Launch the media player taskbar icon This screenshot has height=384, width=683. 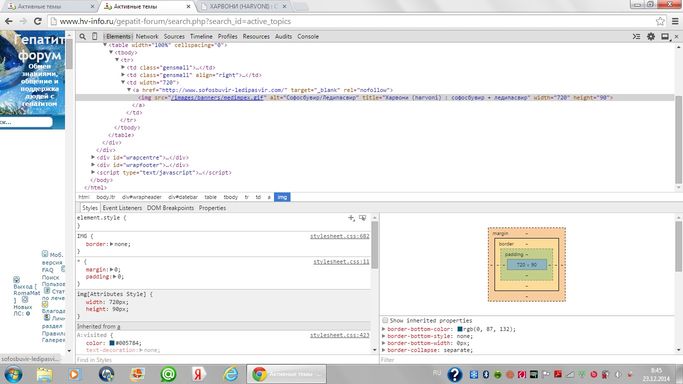tap(74, 374)
